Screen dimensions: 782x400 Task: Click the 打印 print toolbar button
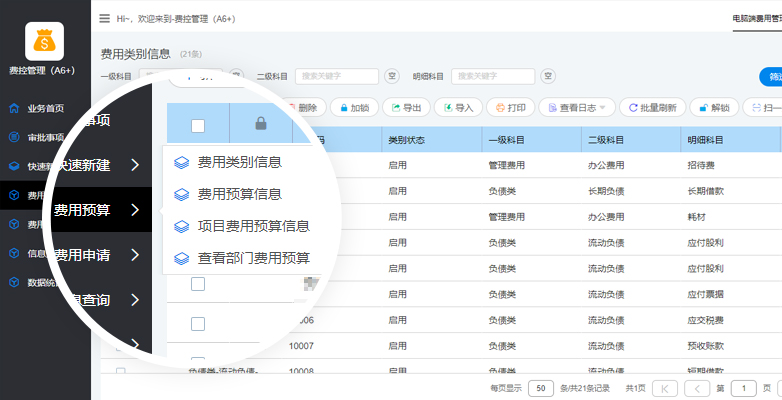[x=510, y=107]
